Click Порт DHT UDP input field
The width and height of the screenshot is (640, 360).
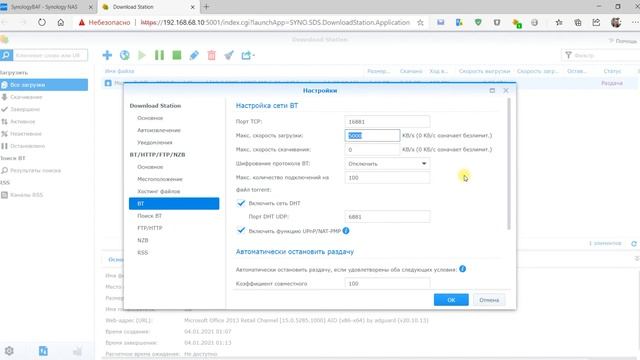point(387,217)
